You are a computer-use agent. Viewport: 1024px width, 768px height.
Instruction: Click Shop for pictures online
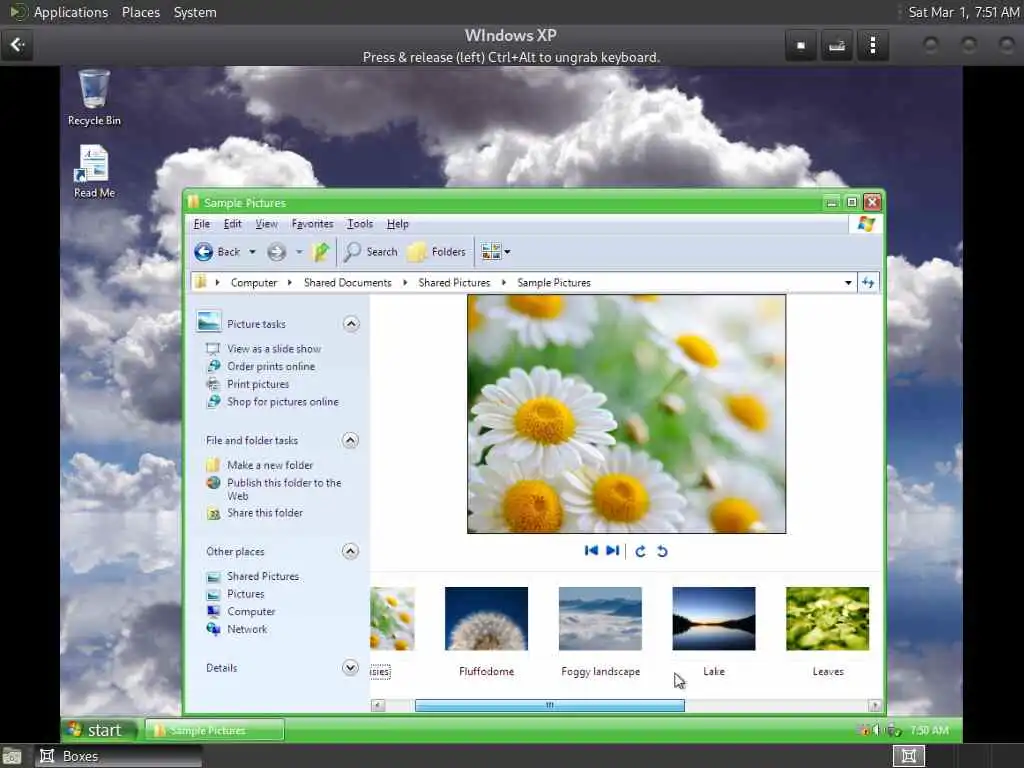pos(283,402)
